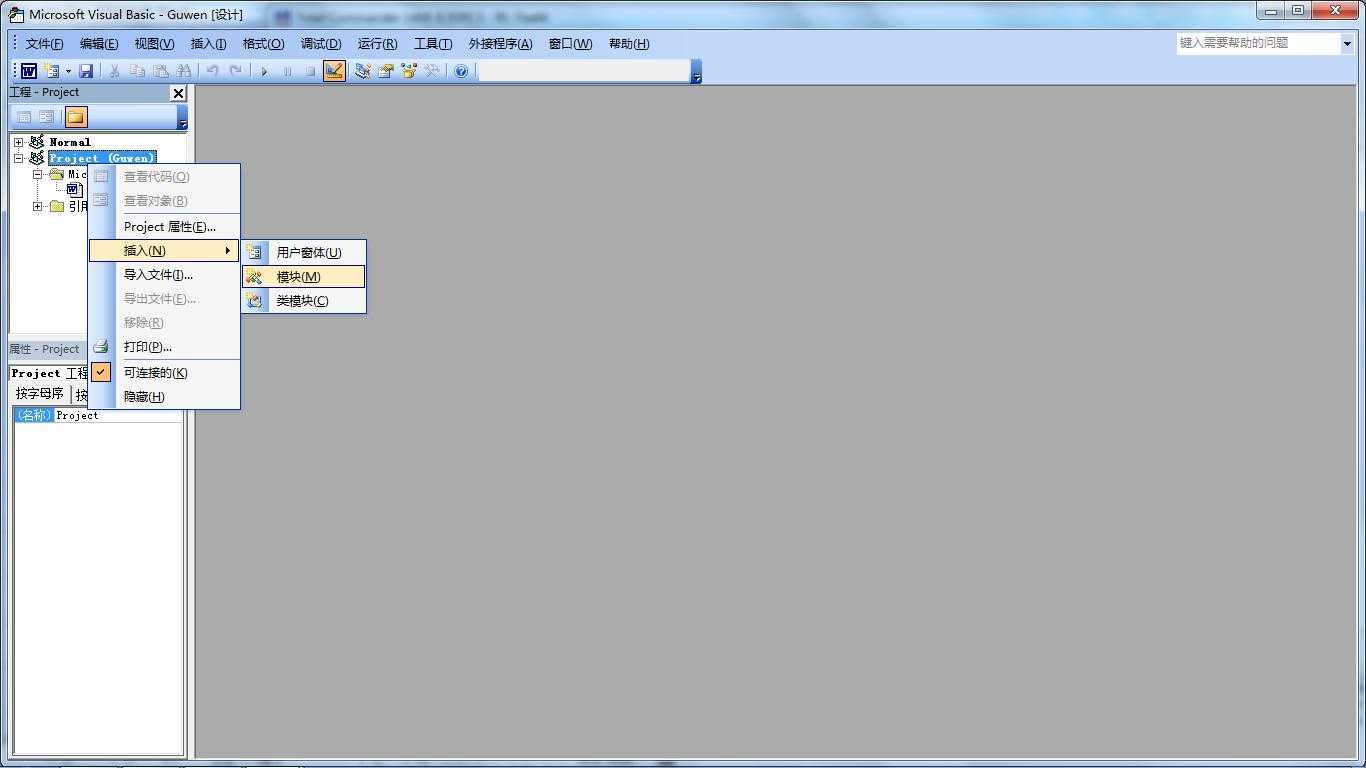Image resolution: width=1366 pixels, height=768 pixels.
Task: Click the Run macro play icon
Action: (x=264, y=71)
